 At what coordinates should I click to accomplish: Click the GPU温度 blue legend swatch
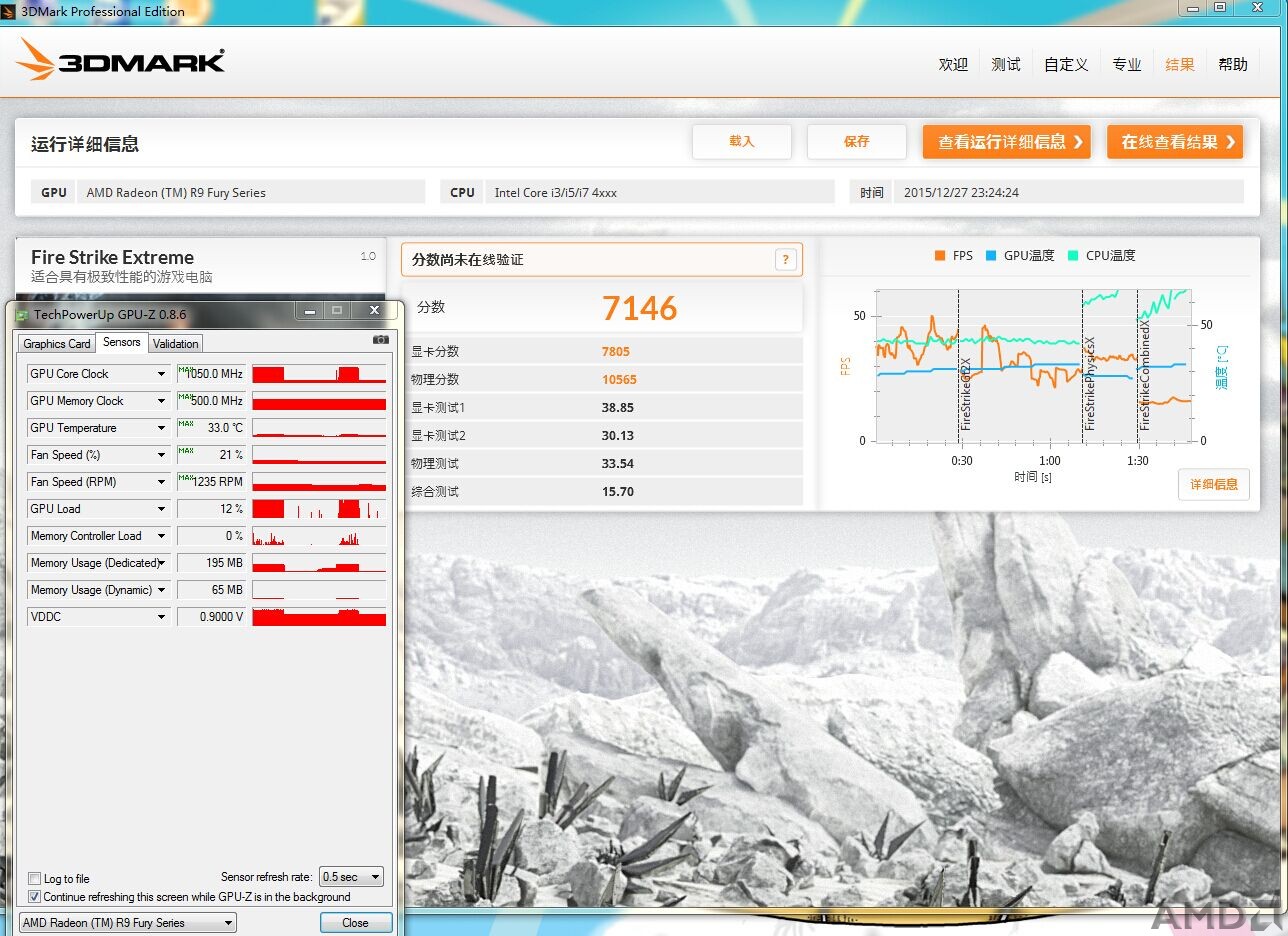991,256
